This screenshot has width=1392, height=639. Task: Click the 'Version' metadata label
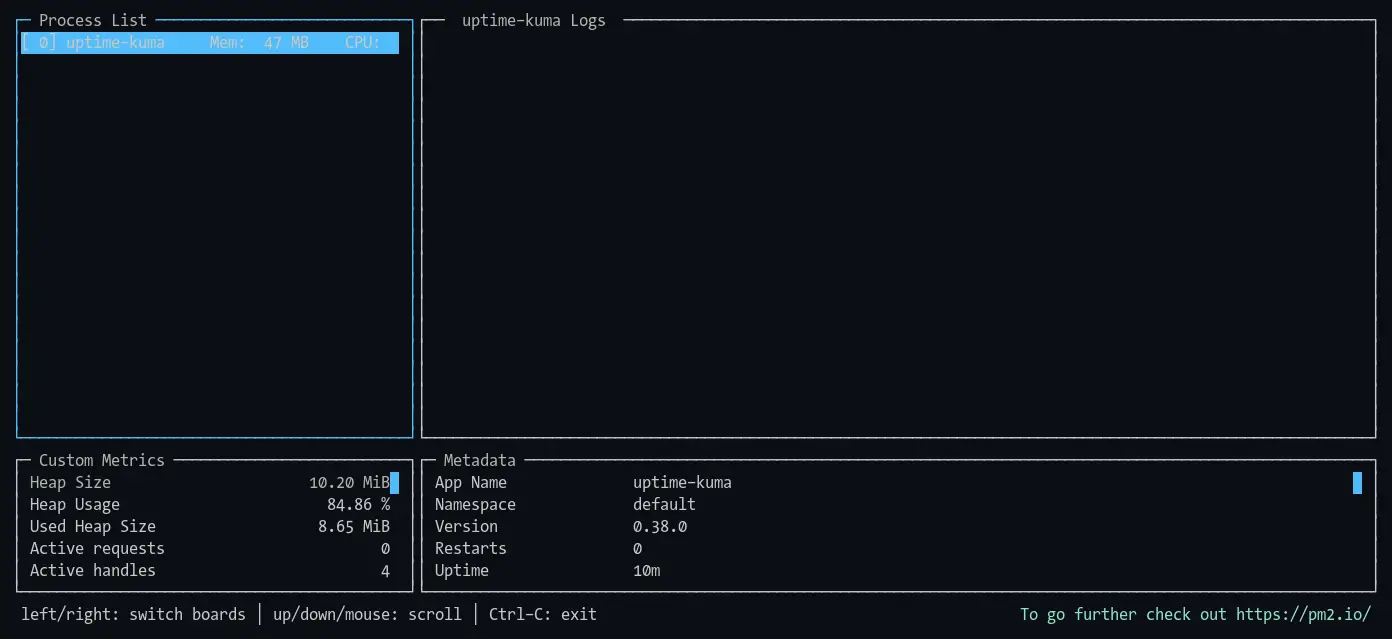(466, 527)
